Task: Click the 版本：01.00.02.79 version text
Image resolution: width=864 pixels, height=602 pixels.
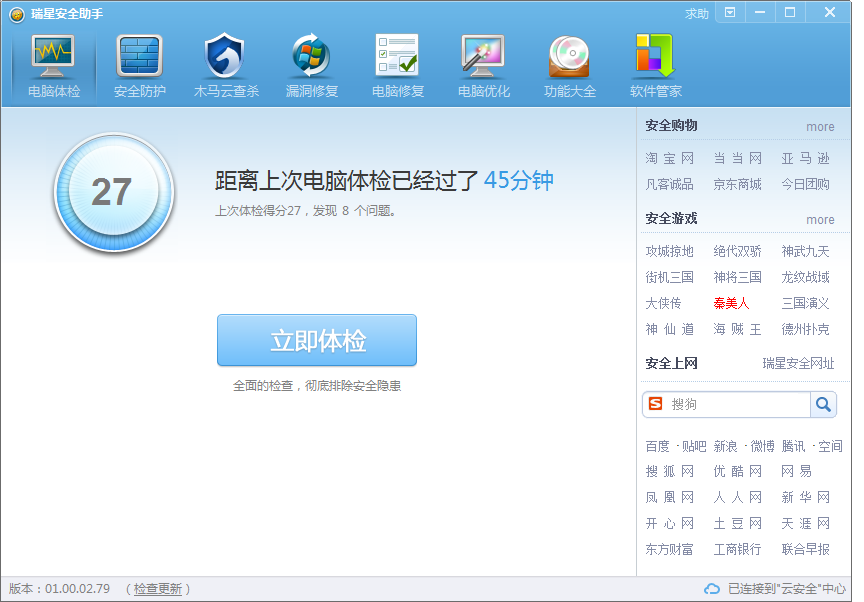Action: point(60,589)
